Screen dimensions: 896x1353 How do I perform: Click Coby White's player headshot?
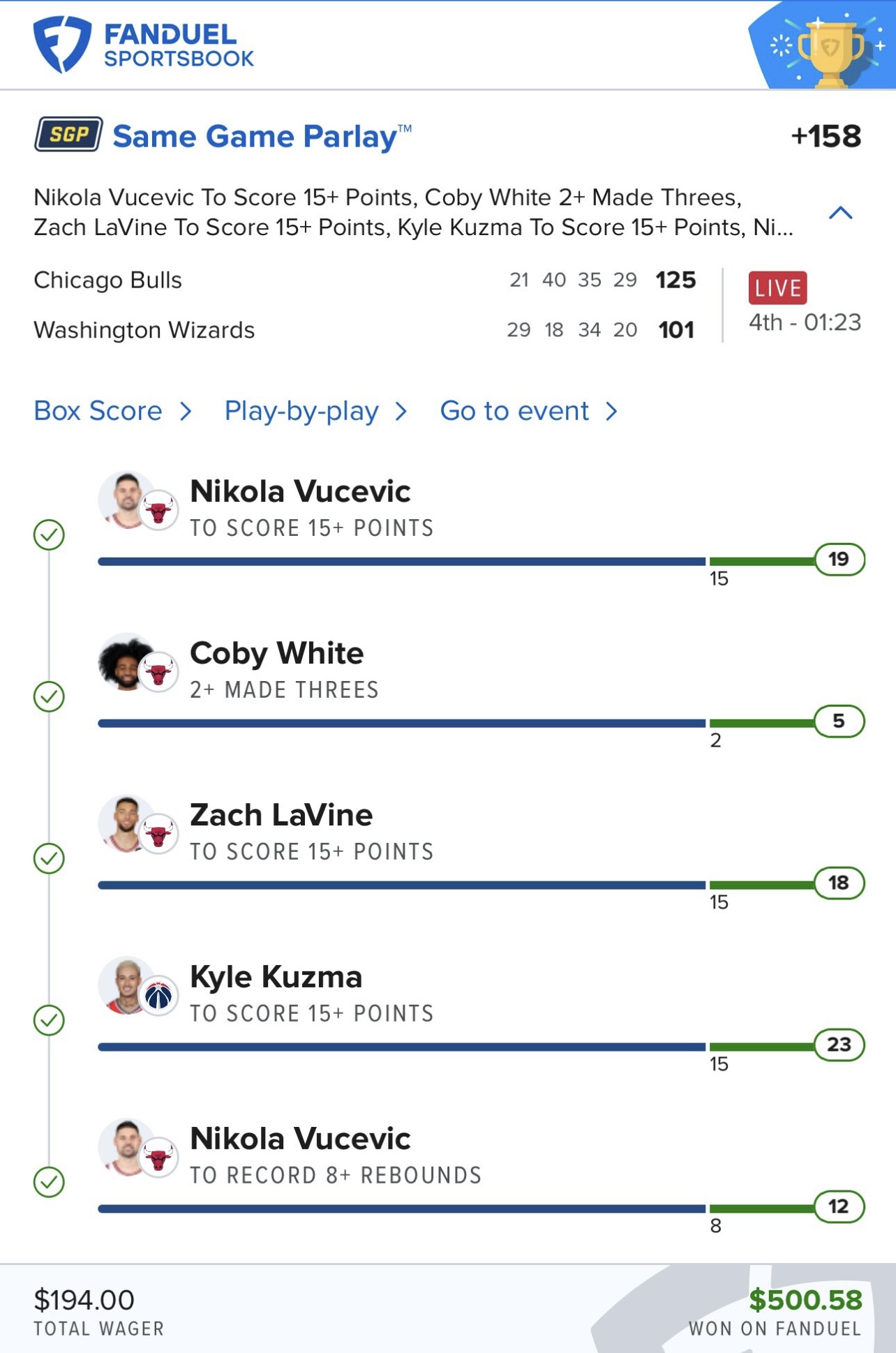(x=124, y=661)
